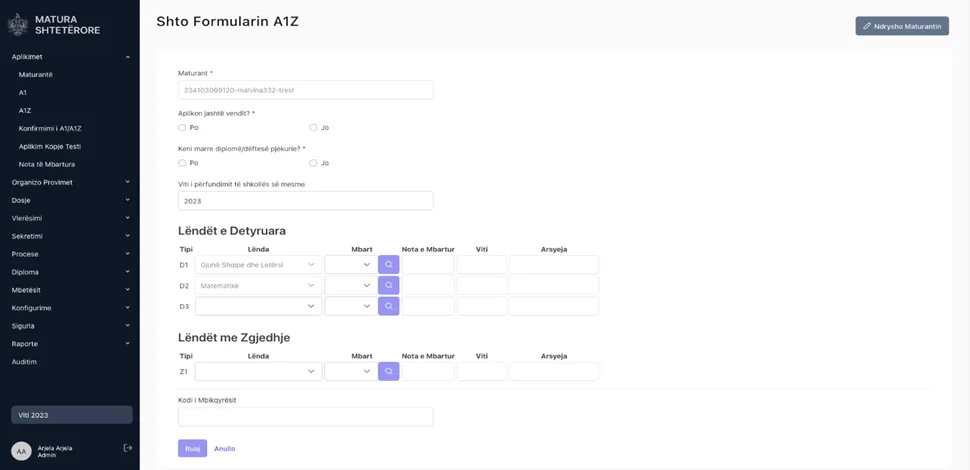
Task: Click the search icon in row Z1
Action: click(x=388, y=372)
